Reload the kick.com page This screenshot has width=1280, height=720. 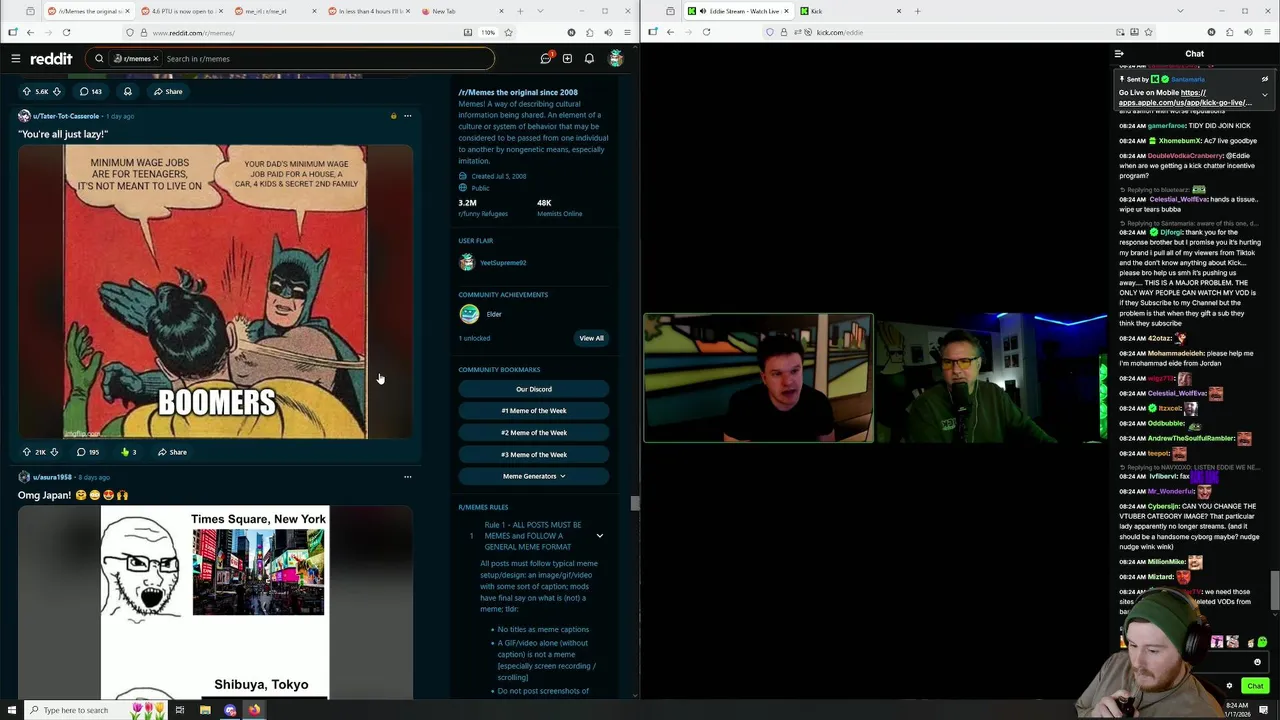click(706, 32)
